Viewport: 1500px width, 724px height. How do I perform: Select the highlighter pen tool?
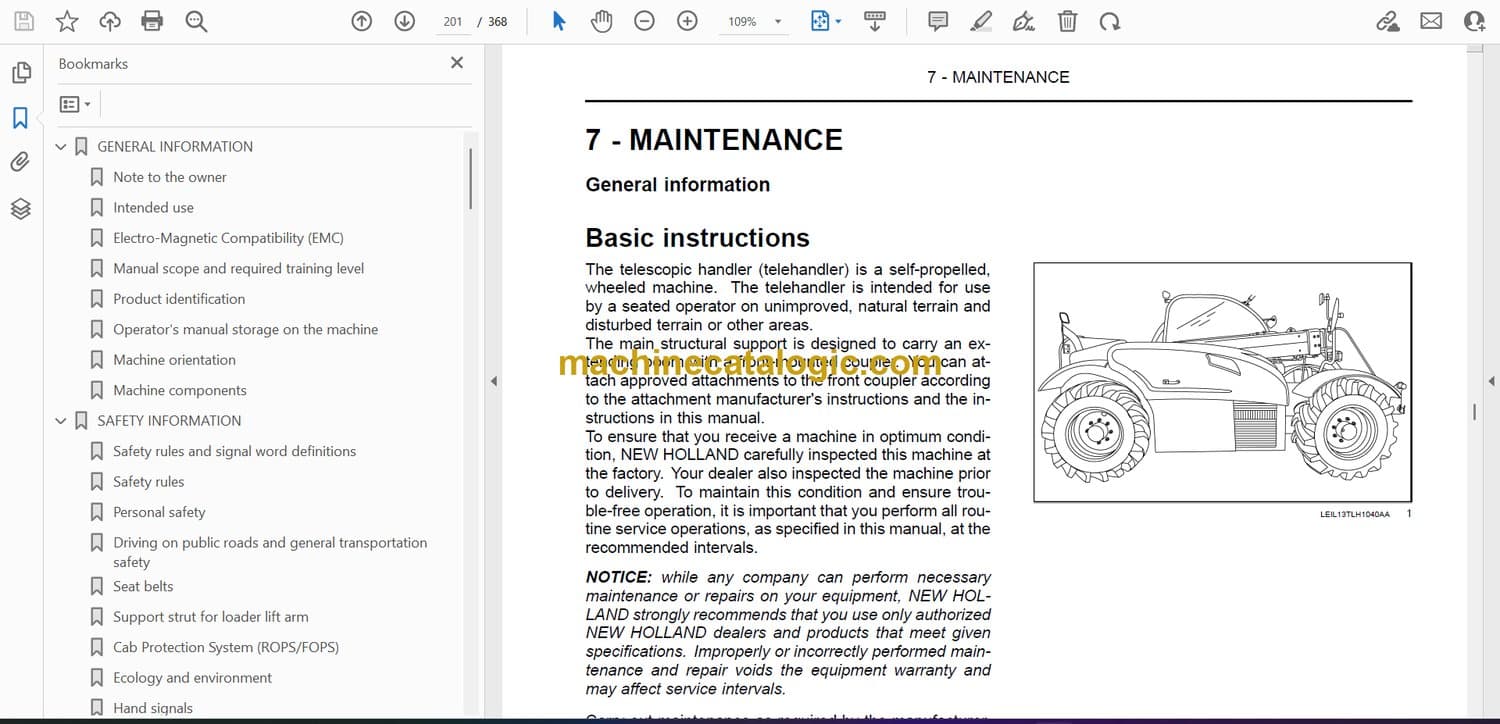981,21
